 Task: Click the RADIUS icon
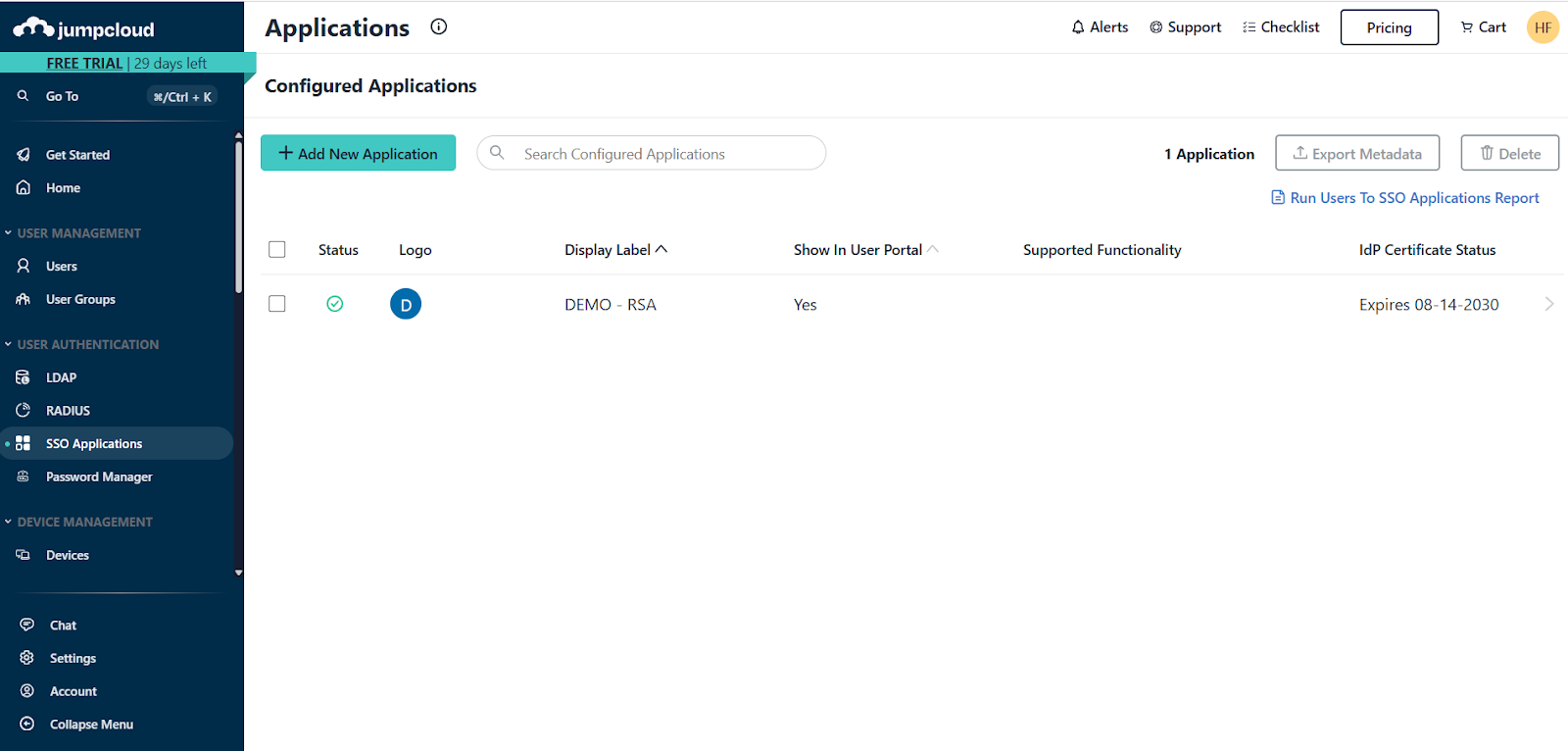[24, 410]
